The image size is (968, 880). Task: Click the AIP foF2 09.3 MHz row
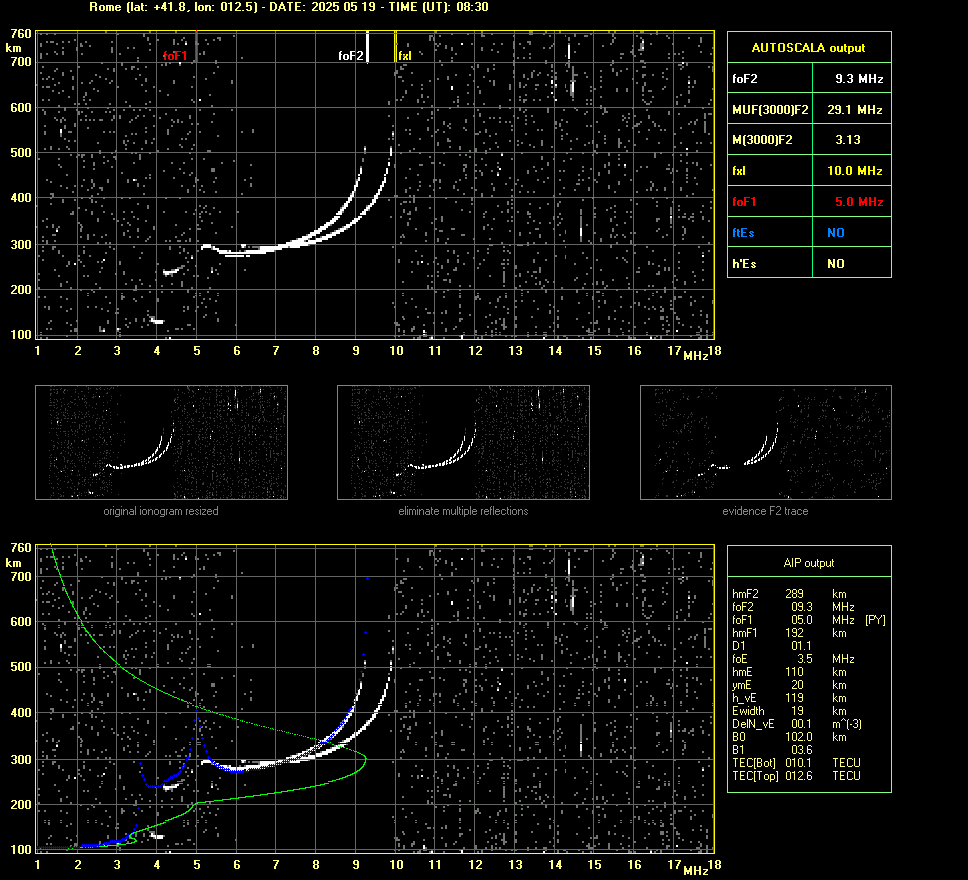tap(793, 607)
